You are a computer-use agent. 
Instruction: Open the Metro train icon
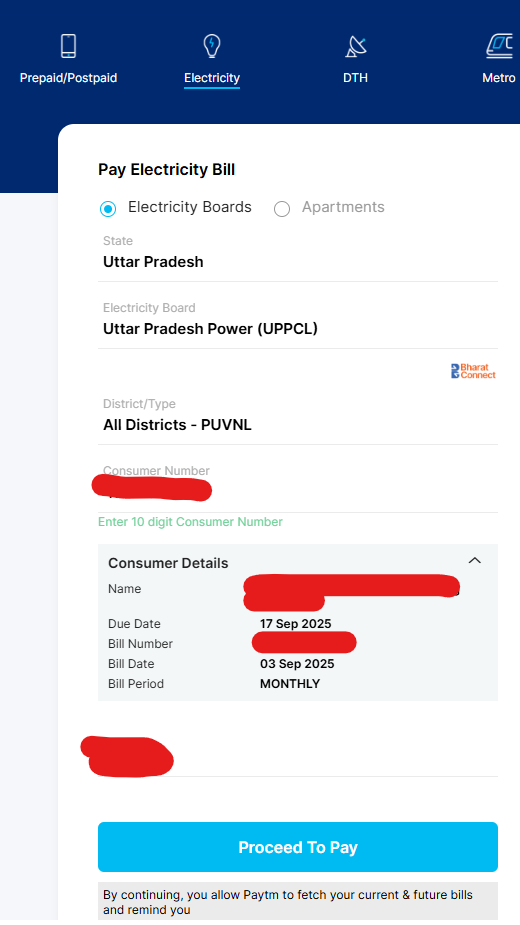[x=500, y=46]
